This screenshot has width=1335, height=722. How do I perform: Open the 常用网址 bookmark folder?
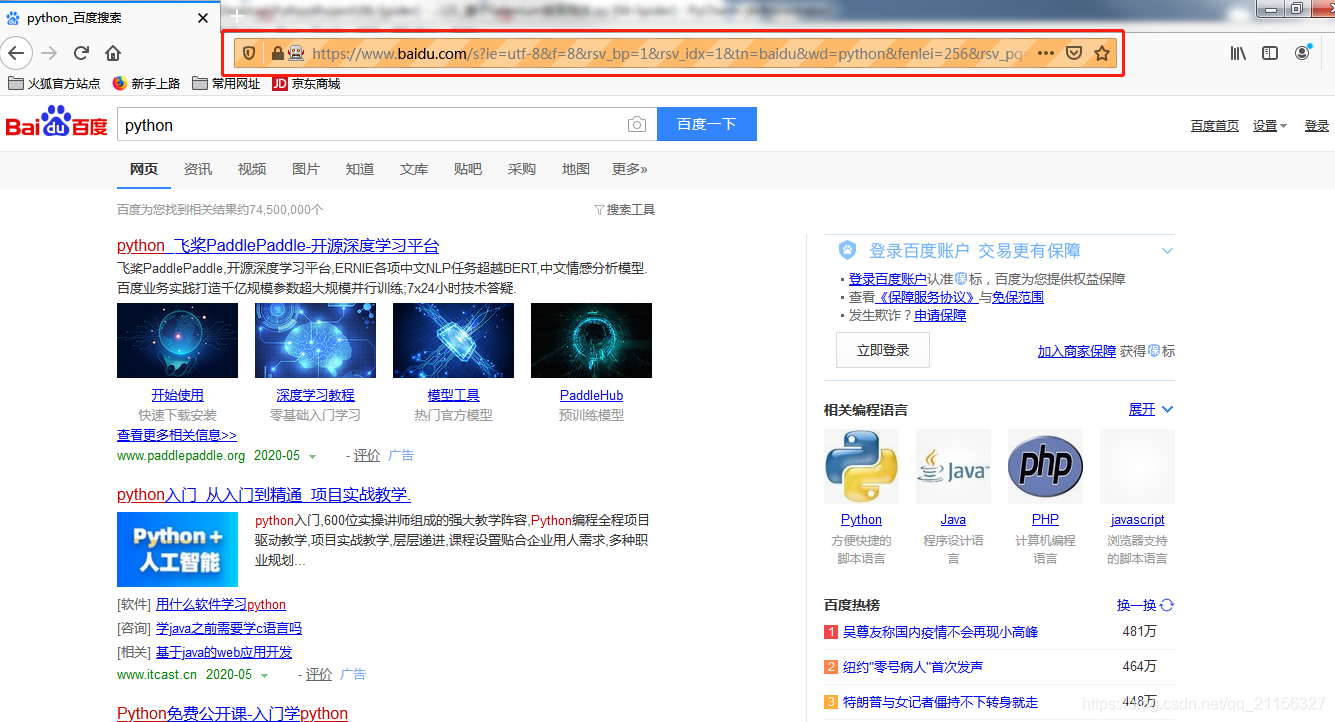click(226, 84)
